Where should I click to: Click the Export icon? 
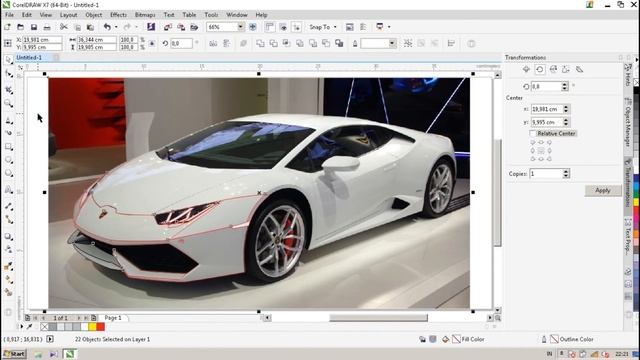click(181, 27)
